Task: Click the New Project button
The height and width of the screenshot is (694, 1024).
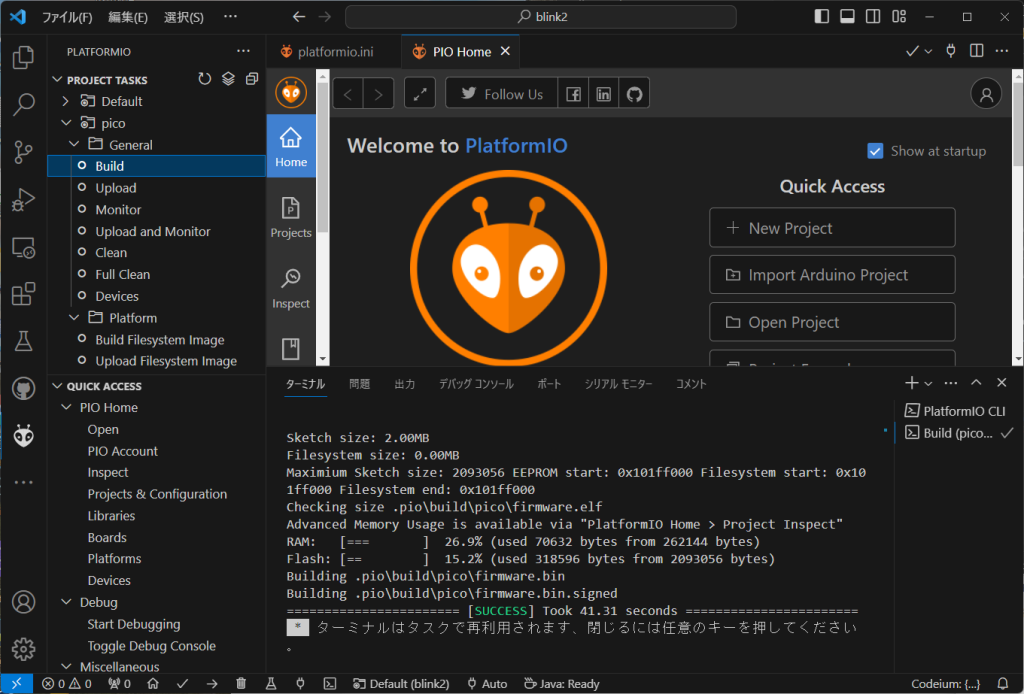Action: [x=832, y=228]
